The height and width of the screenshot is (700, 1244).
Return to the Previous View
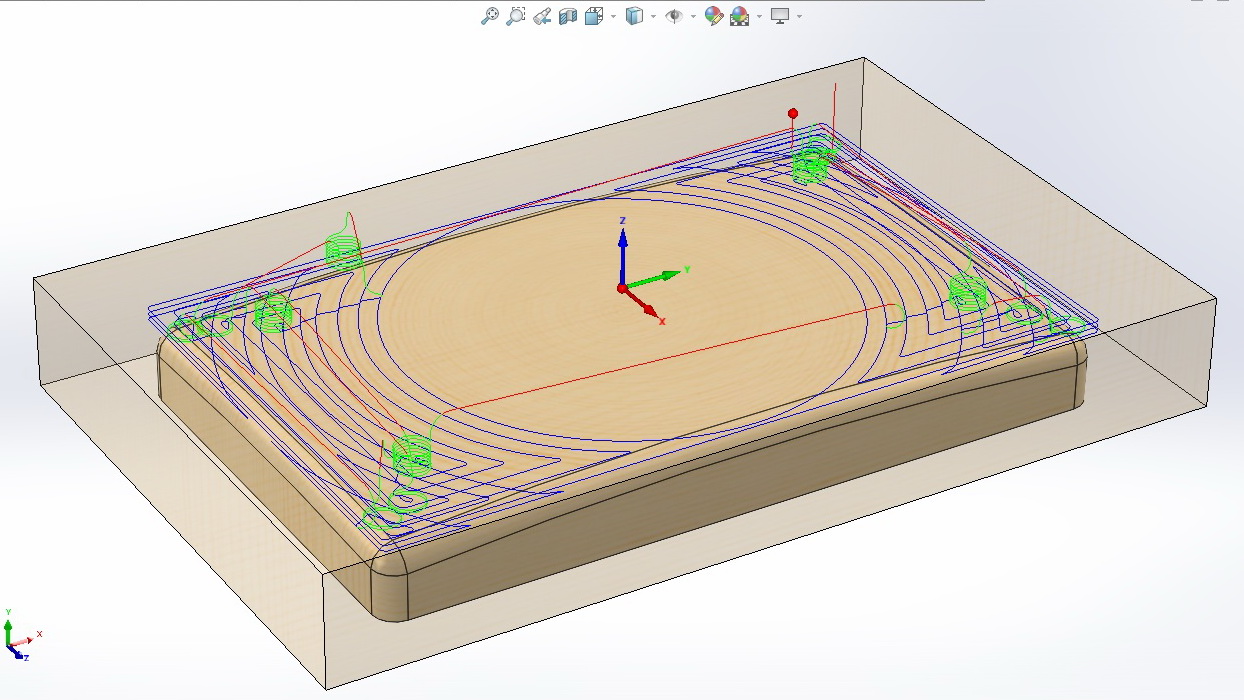tap(542, 16)
